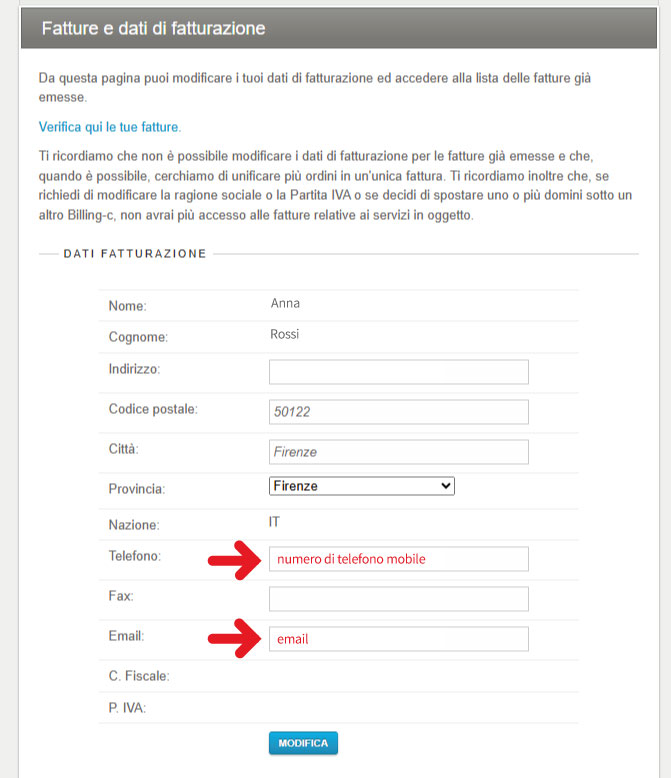Click the Nome value "Anna"
Image resolution: width=671 pixels, height=778 pixels.
tap(285, 303)
